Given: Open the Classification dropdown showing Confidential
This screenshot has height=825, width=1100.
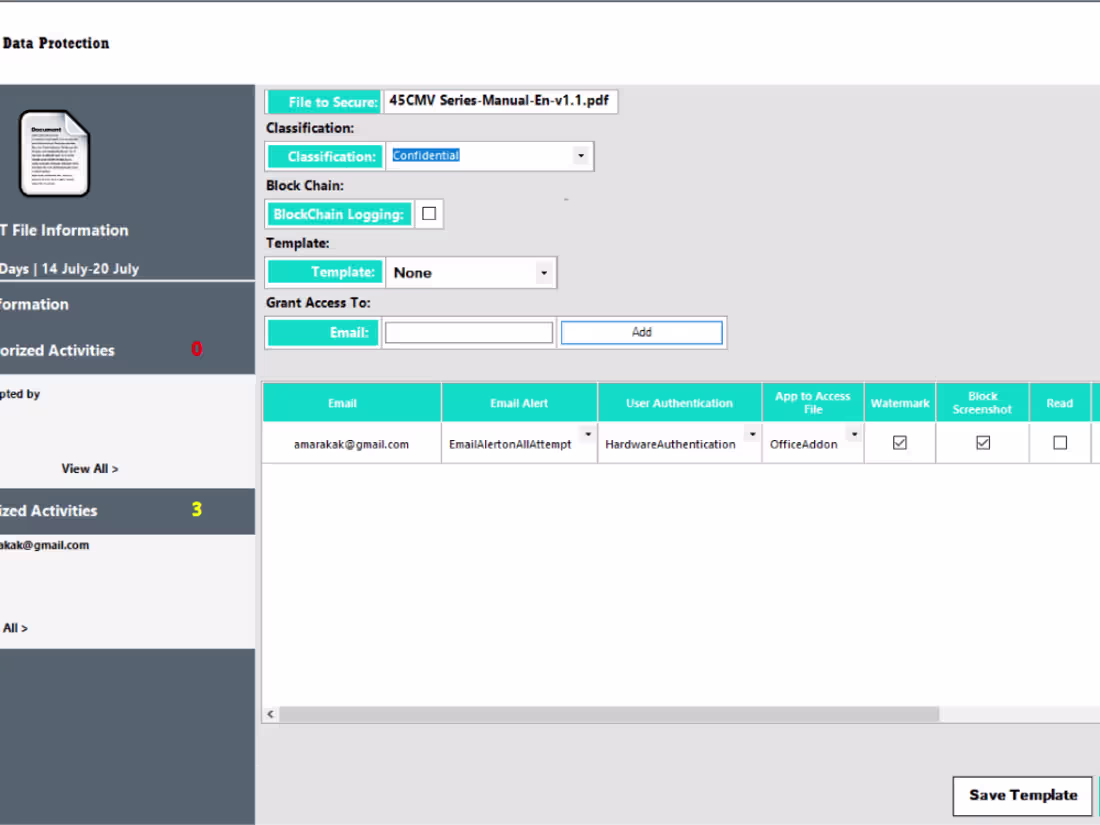Looking at the screenshot, I should 581,156.
